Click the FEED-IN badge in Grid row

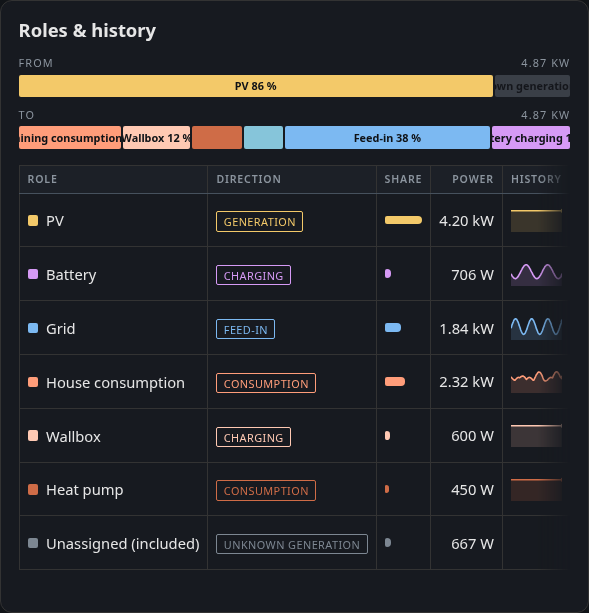(x=245, y=329)
